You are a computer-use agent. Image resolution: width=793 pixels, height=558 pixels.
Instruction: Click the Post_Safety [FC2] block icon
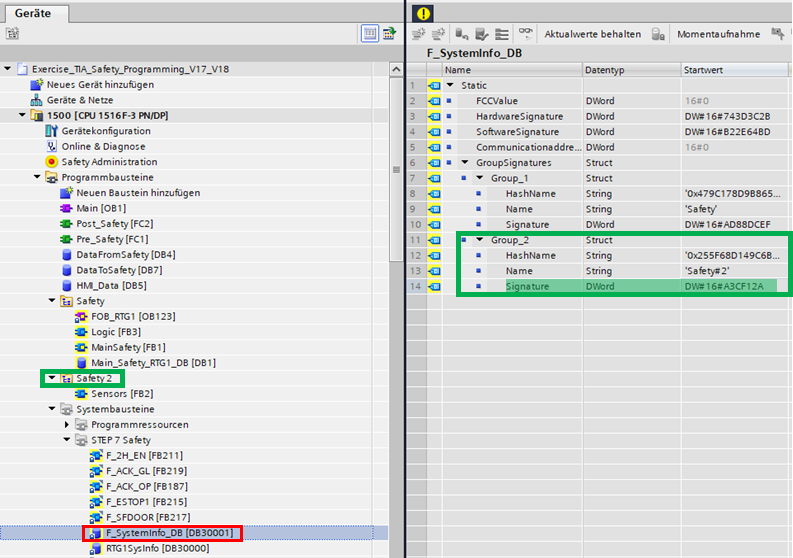66,224
